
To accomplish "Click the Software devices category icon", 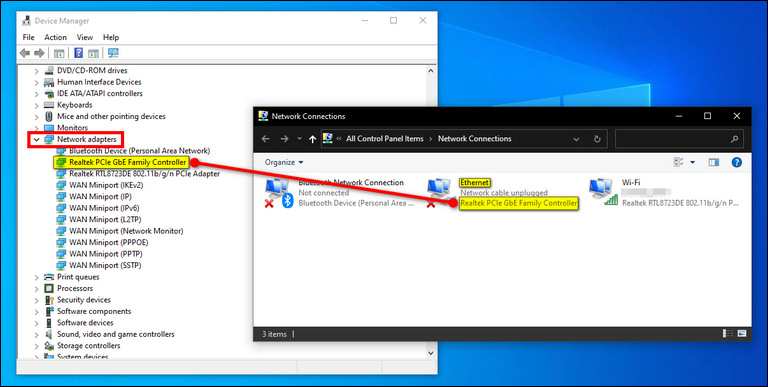I will coord(49,323).
